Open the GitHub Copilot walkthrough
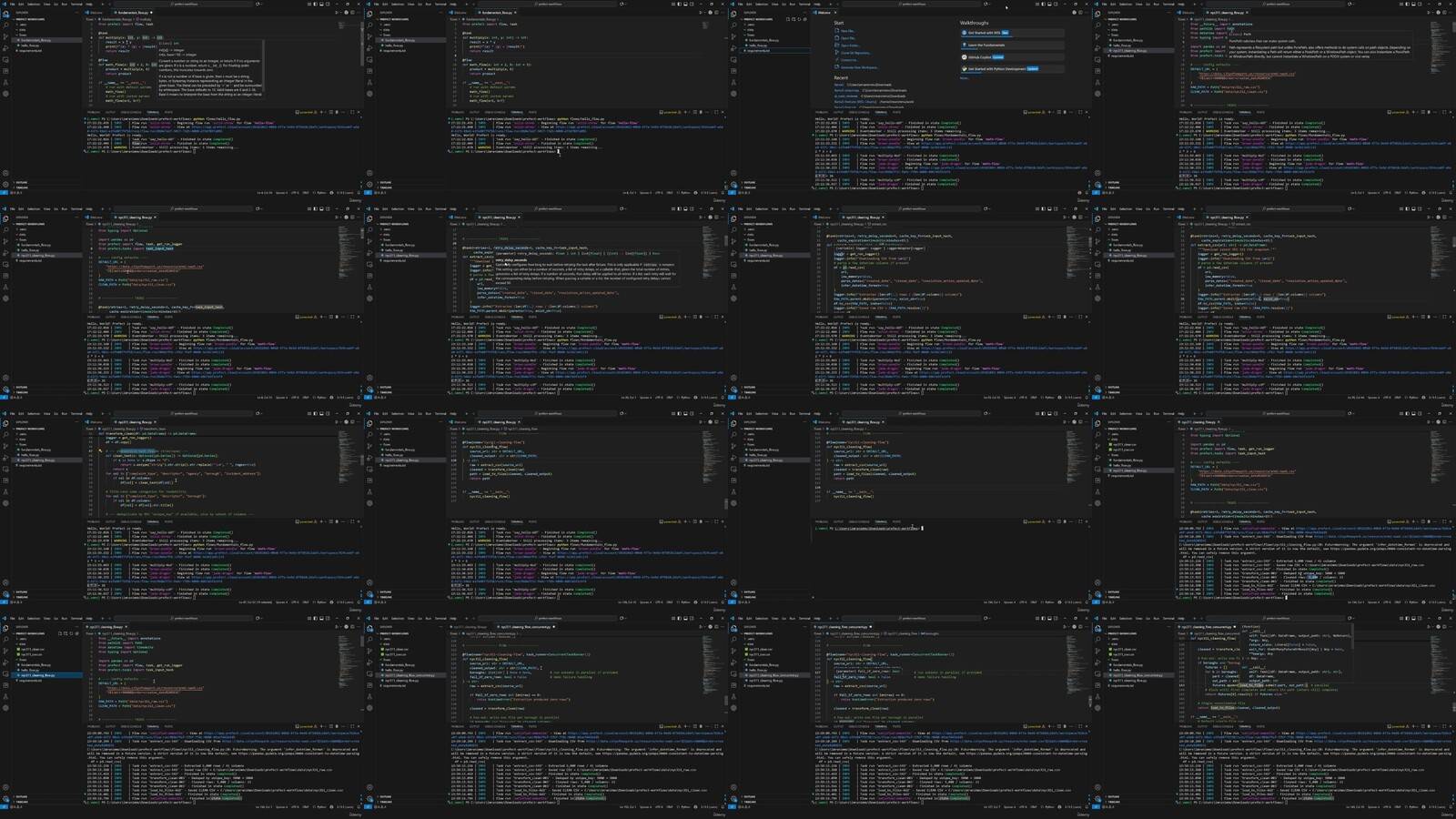This screenshot has height=819, width=1456. pyautogui.click(x=1012, y=57)
